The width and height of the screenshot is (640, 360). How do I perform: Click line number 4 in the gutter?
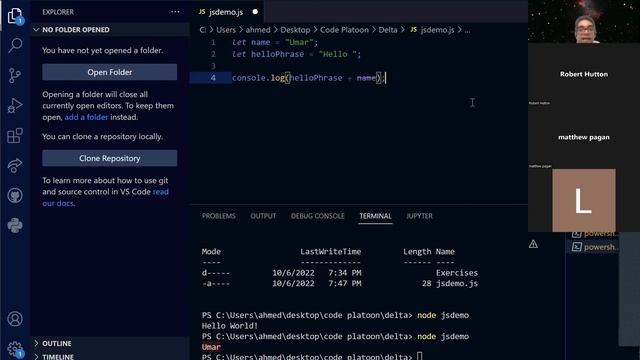click(x=213, y=78)
